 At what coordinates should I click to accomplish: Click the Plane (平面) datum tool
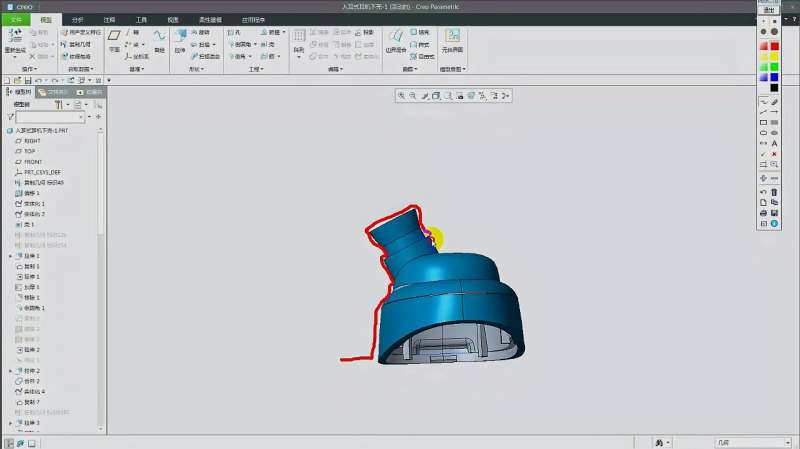pos(113,38)
